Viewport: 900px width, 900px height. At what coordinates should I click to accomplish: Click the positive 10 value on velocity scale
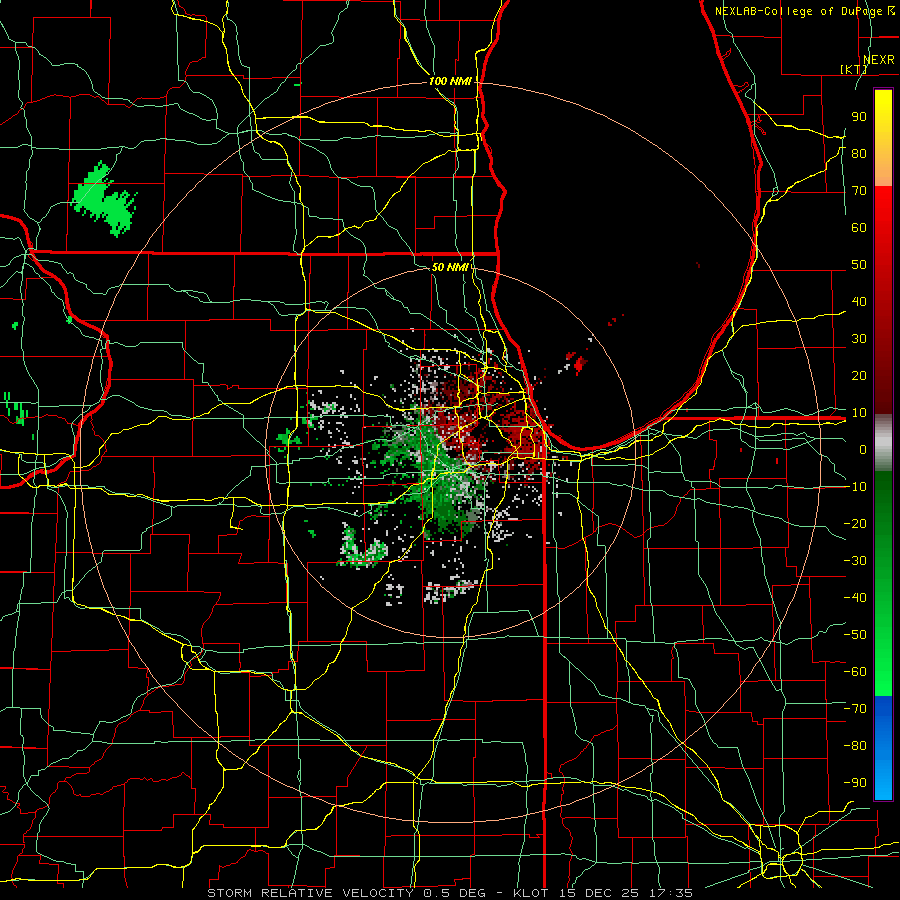[859, 413]
